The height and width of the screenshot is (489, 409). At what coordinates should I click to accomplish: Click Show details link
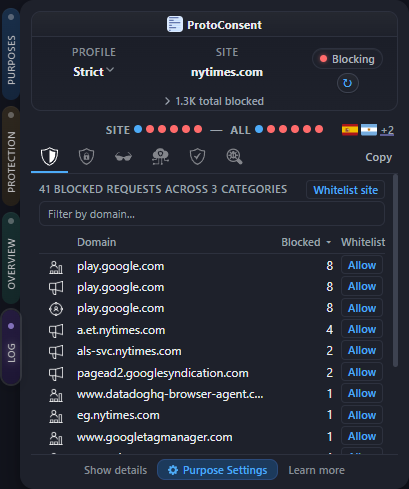[115, 470]
